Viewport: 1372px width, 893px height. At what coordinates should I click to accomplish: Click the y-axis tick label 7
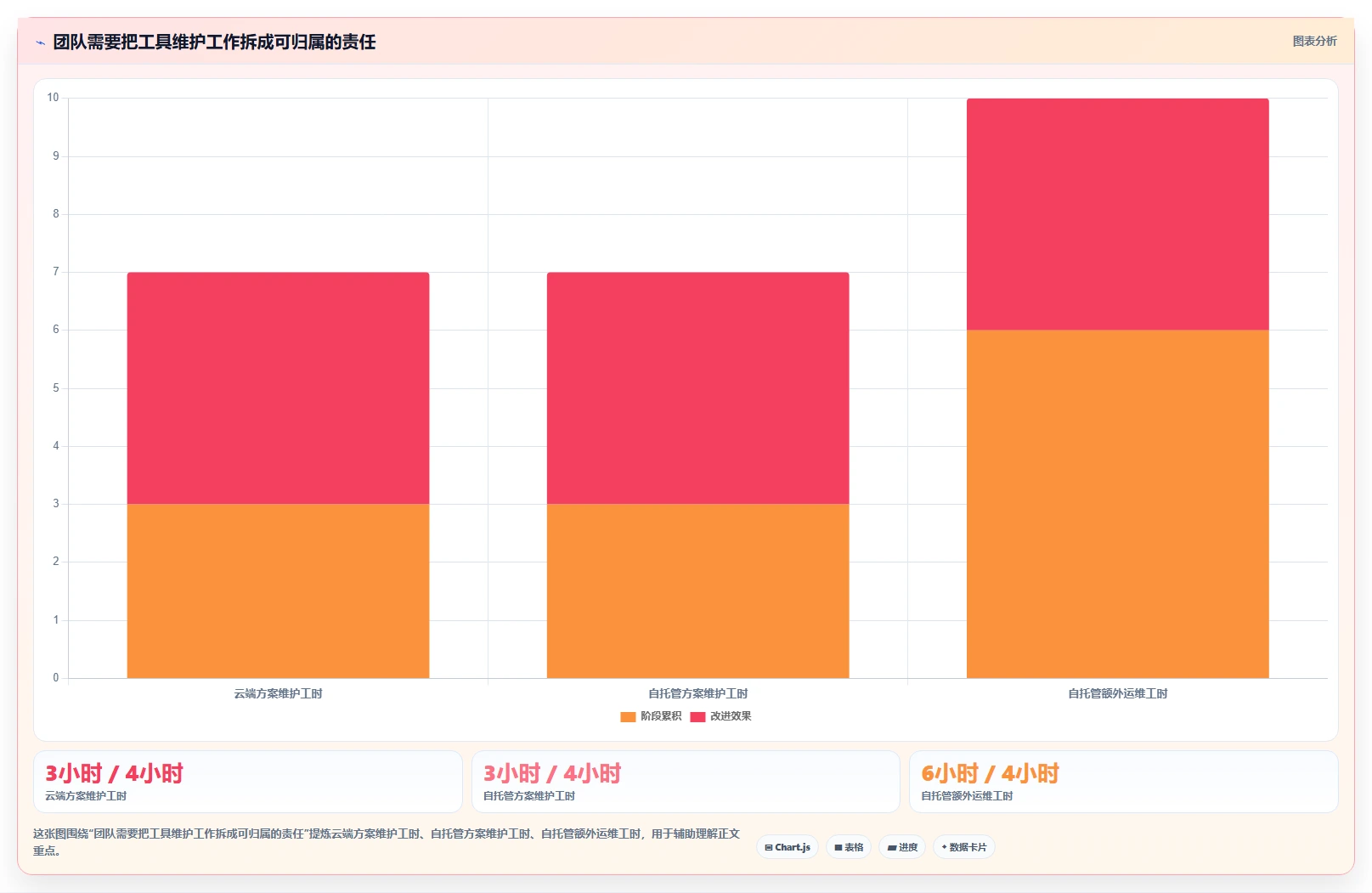point(56,272)
